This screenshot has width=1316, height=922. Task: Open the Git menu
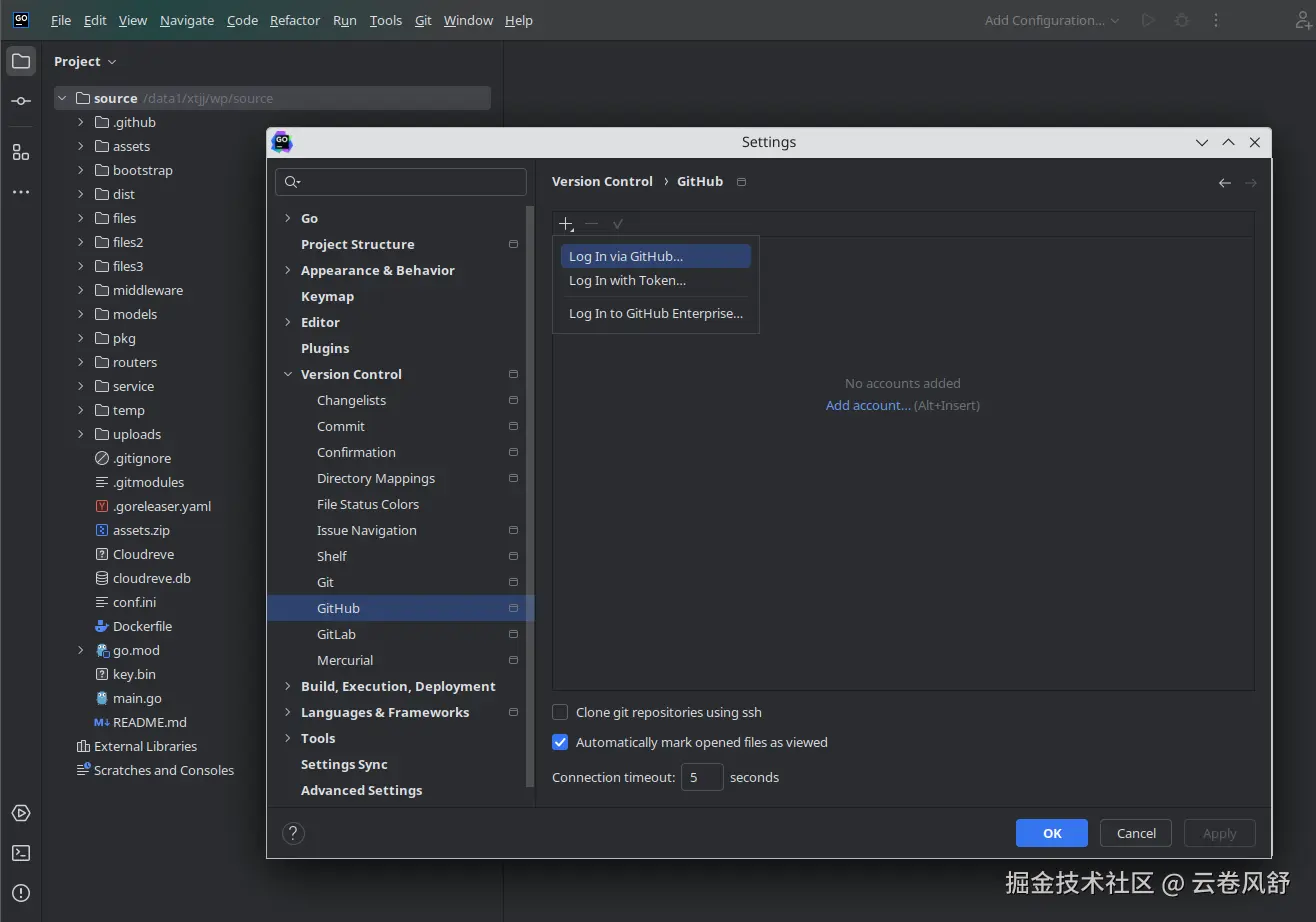coord(423,20)
